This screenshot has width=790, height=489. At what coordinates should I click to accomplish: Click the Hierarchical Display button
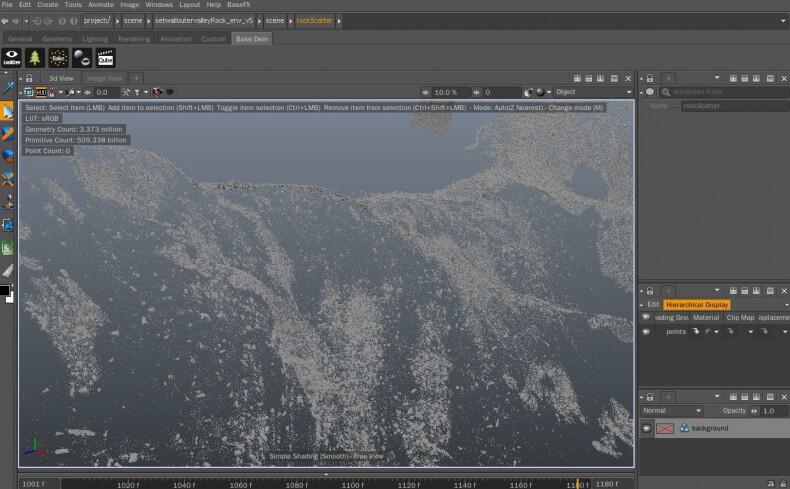697,305
